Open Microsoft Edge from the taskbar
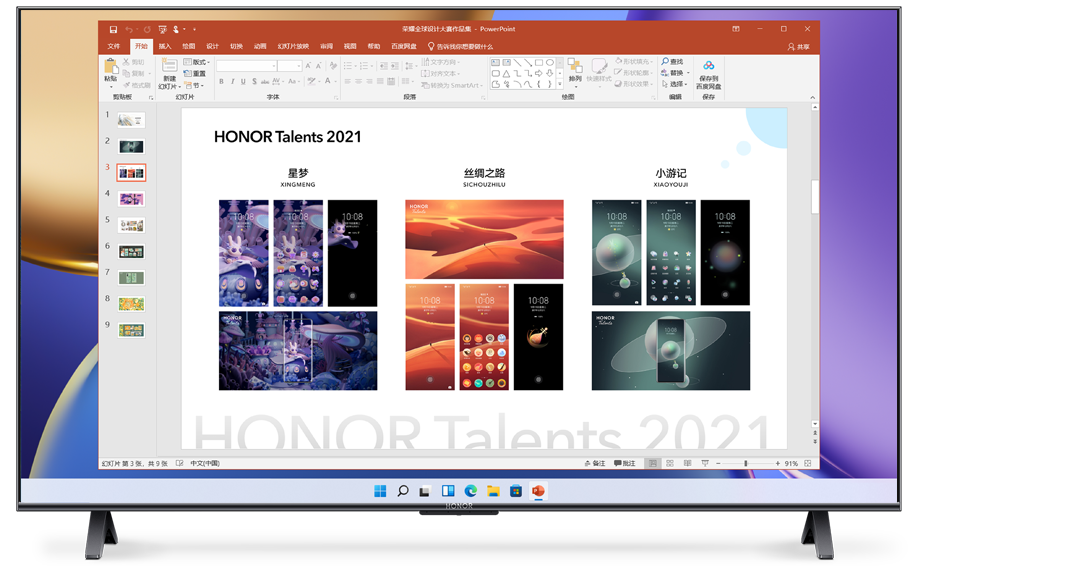The height and width of the screenshot is (581, 1069). pyautogui.click(x=470, y=491)
